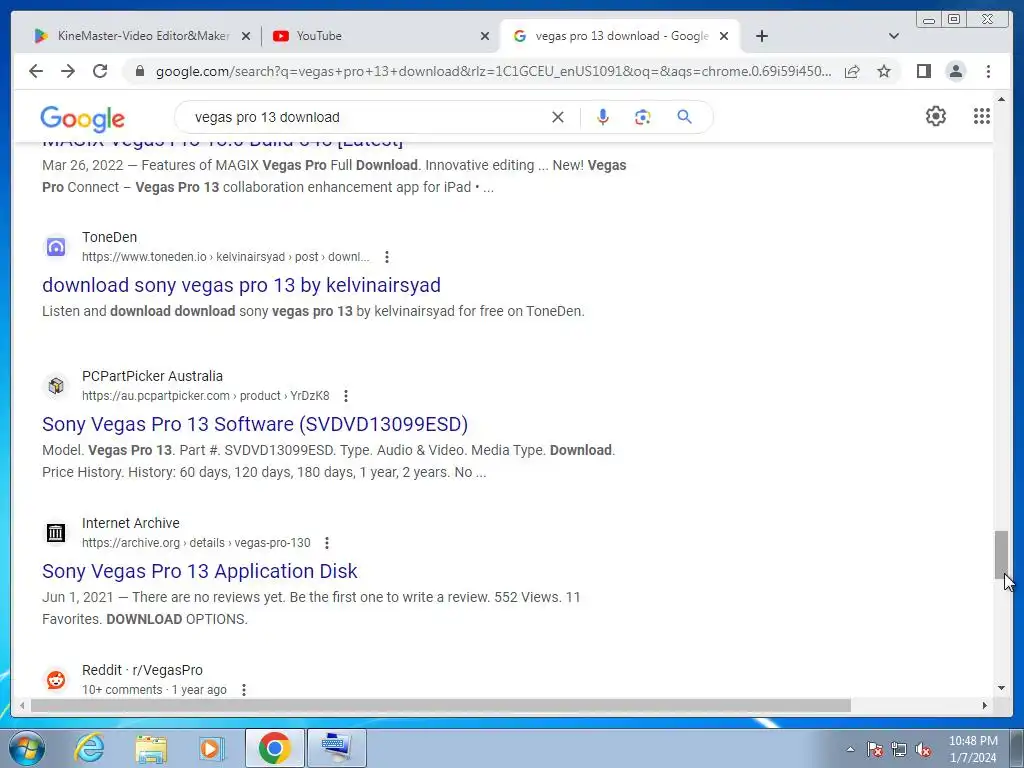1024x768 pixels.
Task: Clear the search box with the X
Action: click(558, 117)
